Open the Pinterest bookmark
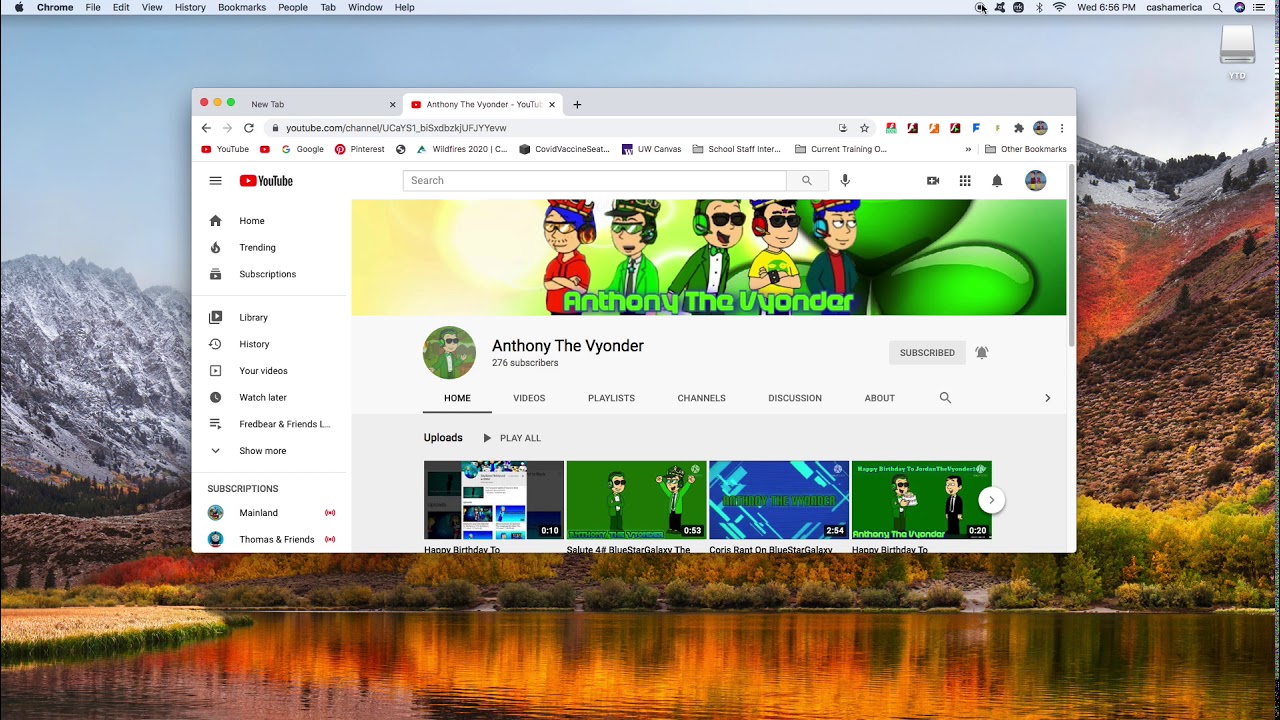 tap(360, 149)
